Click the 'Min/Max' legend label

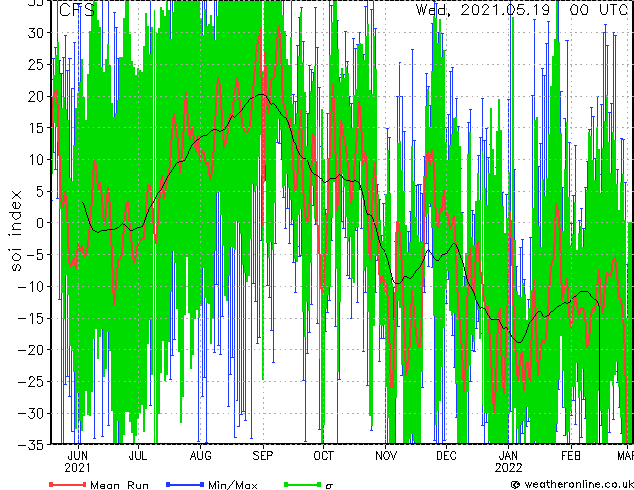coord(232,485)
